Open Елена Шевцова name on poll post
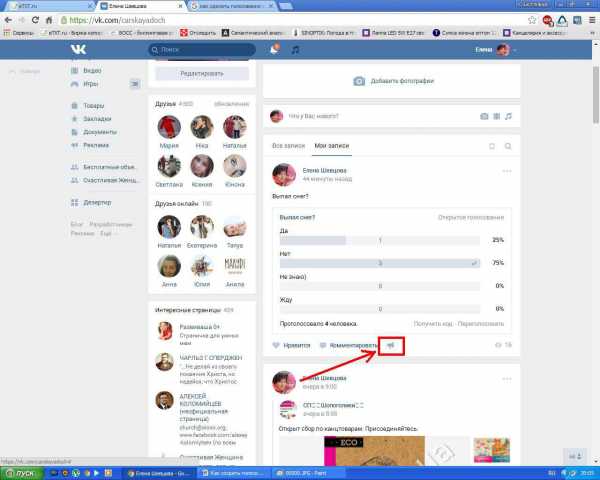 pos(324,170)
